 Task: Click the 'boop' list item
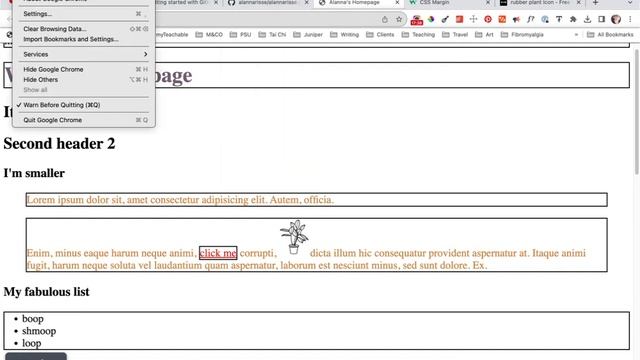pos(33,319)
